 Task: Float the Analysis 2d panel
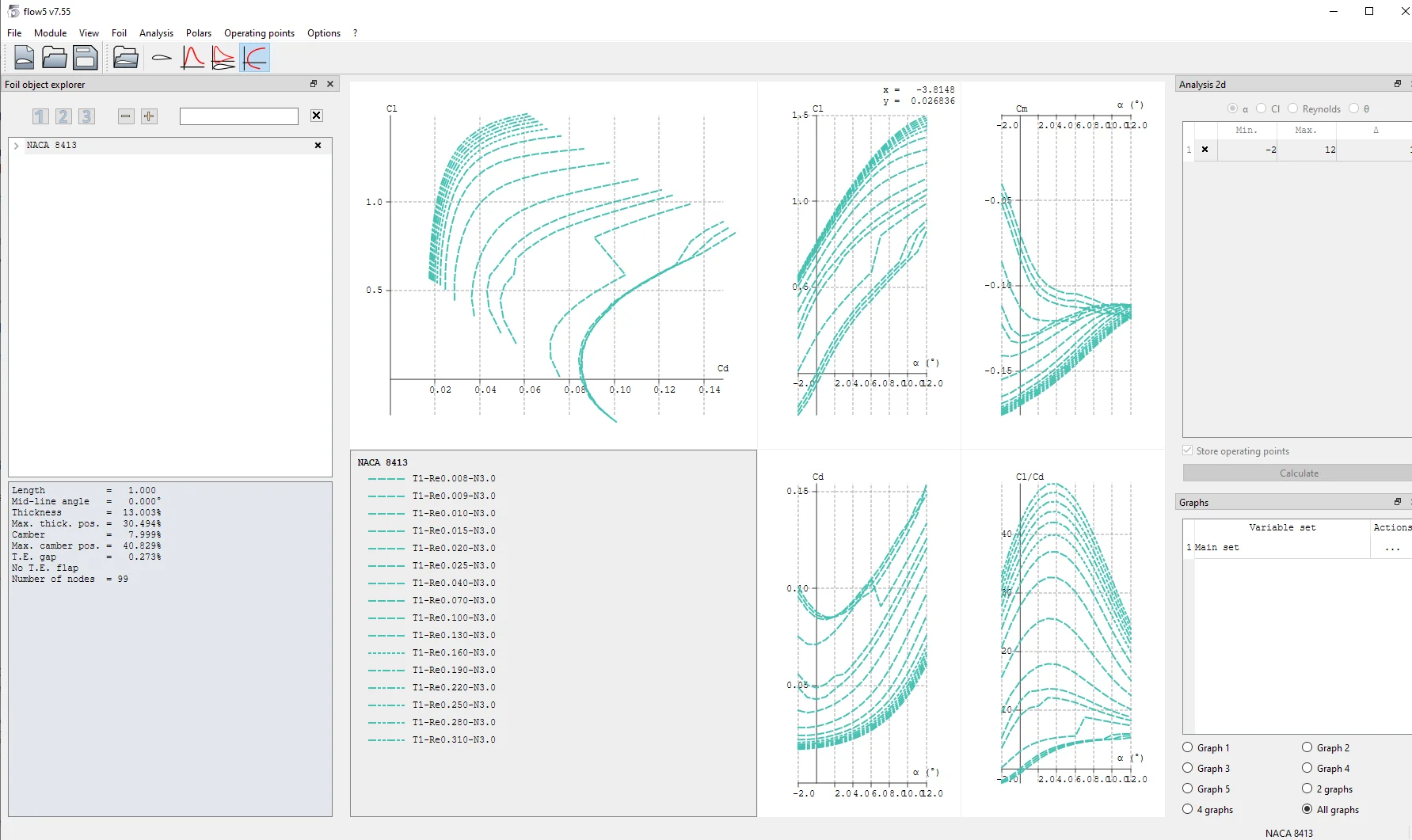tap(1398, 84)
